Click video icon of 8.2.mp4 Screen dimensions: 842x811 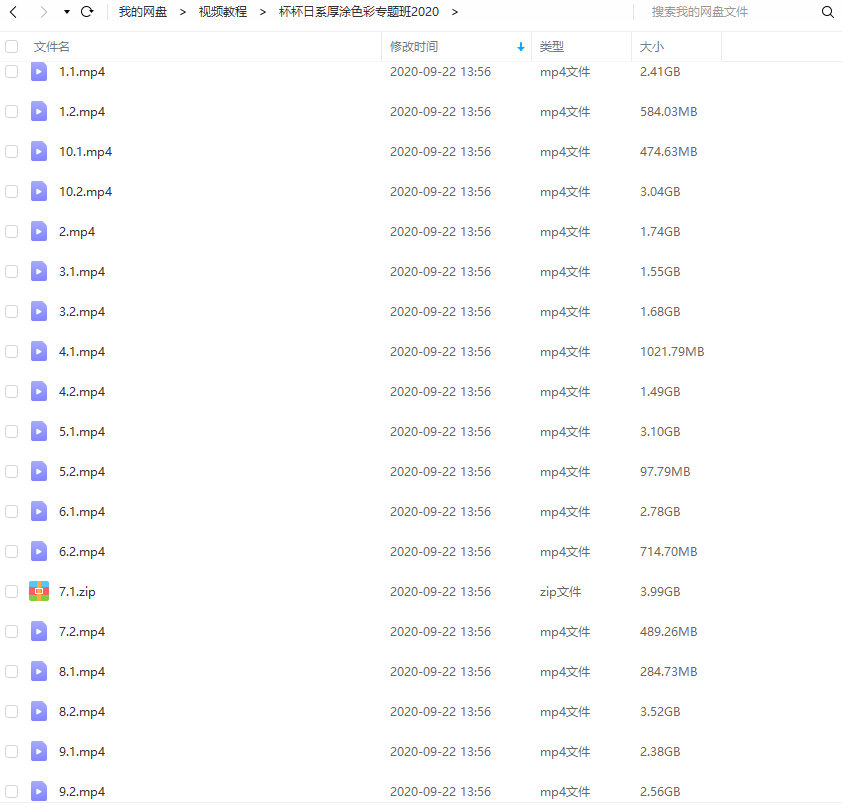(39, 712)
